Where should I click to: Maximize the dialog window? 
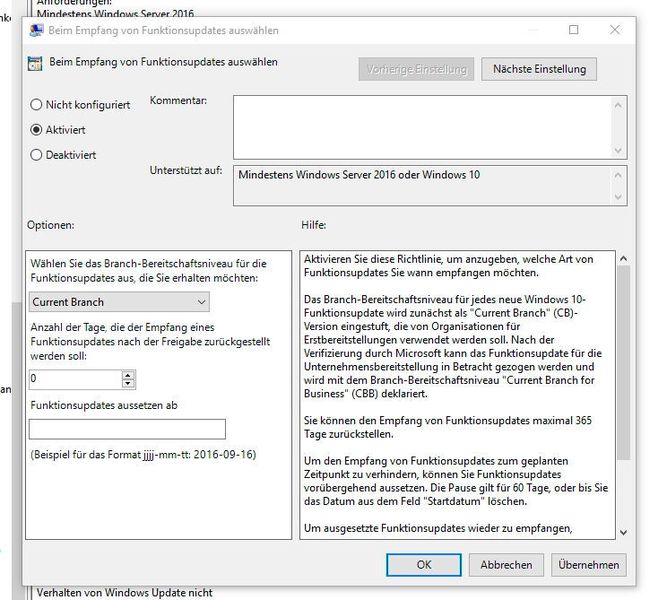[x=574, y=30]
